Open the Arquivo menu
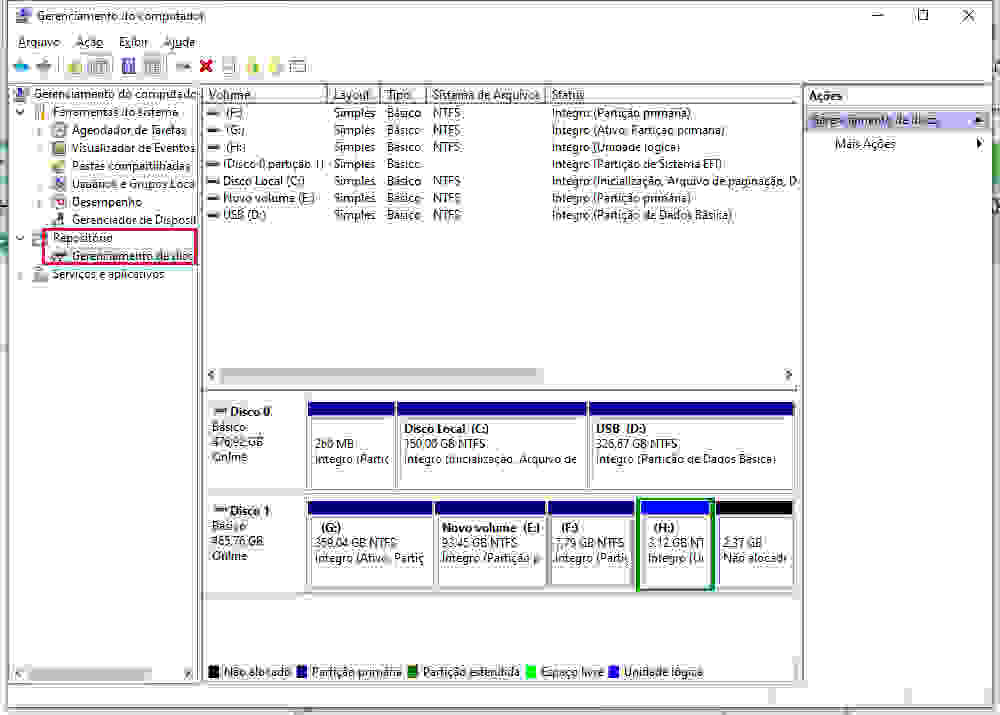The image size is (1000, 715). point(39,42)
